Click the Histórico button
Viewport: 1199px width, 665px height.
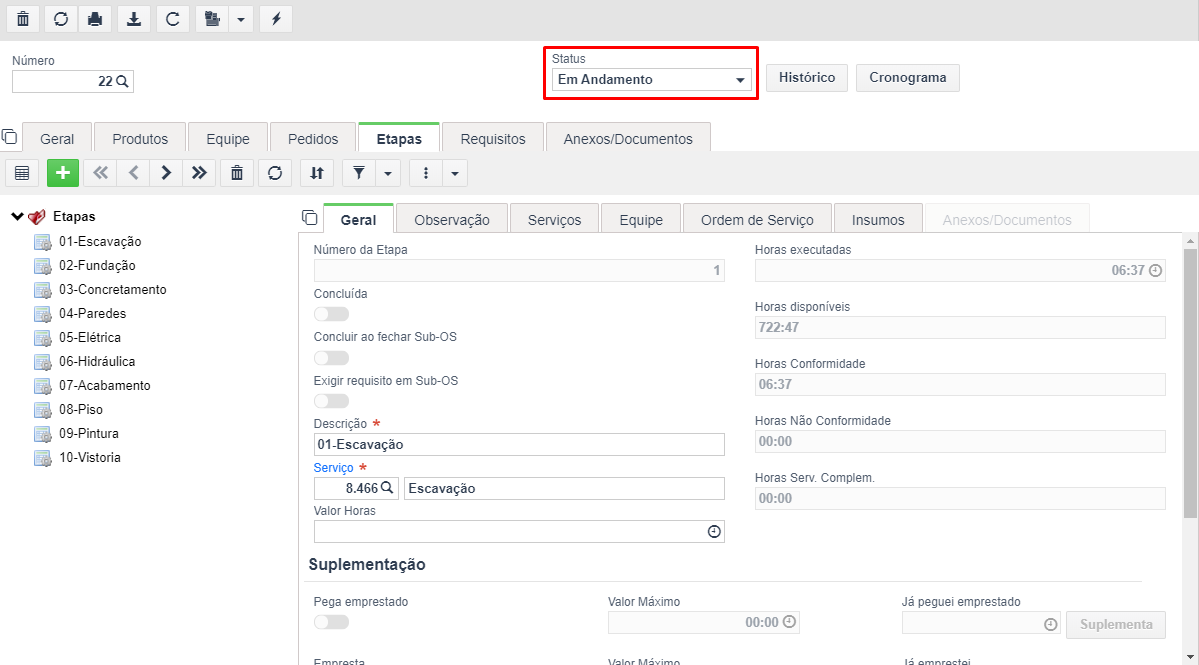coord(807,77)
